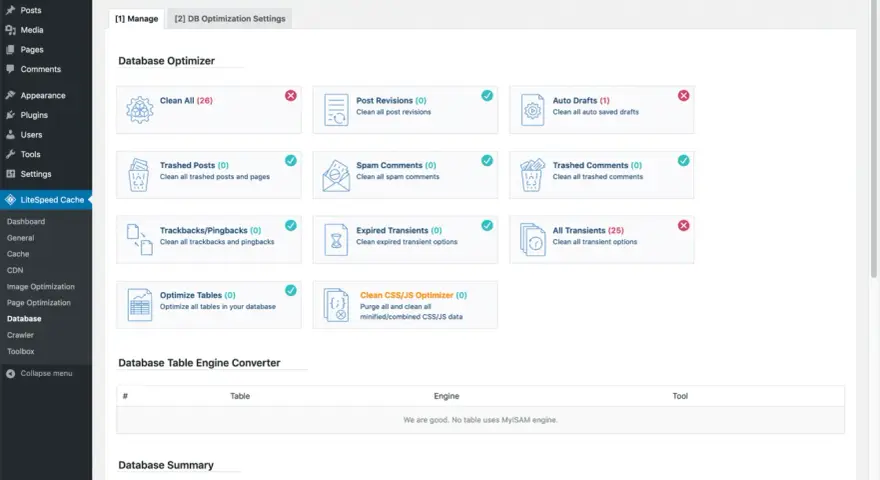Click 'We are good. No table uses MyISAM' text
The width and height of the screenshot is (880, 480).
tap(480, 420)
